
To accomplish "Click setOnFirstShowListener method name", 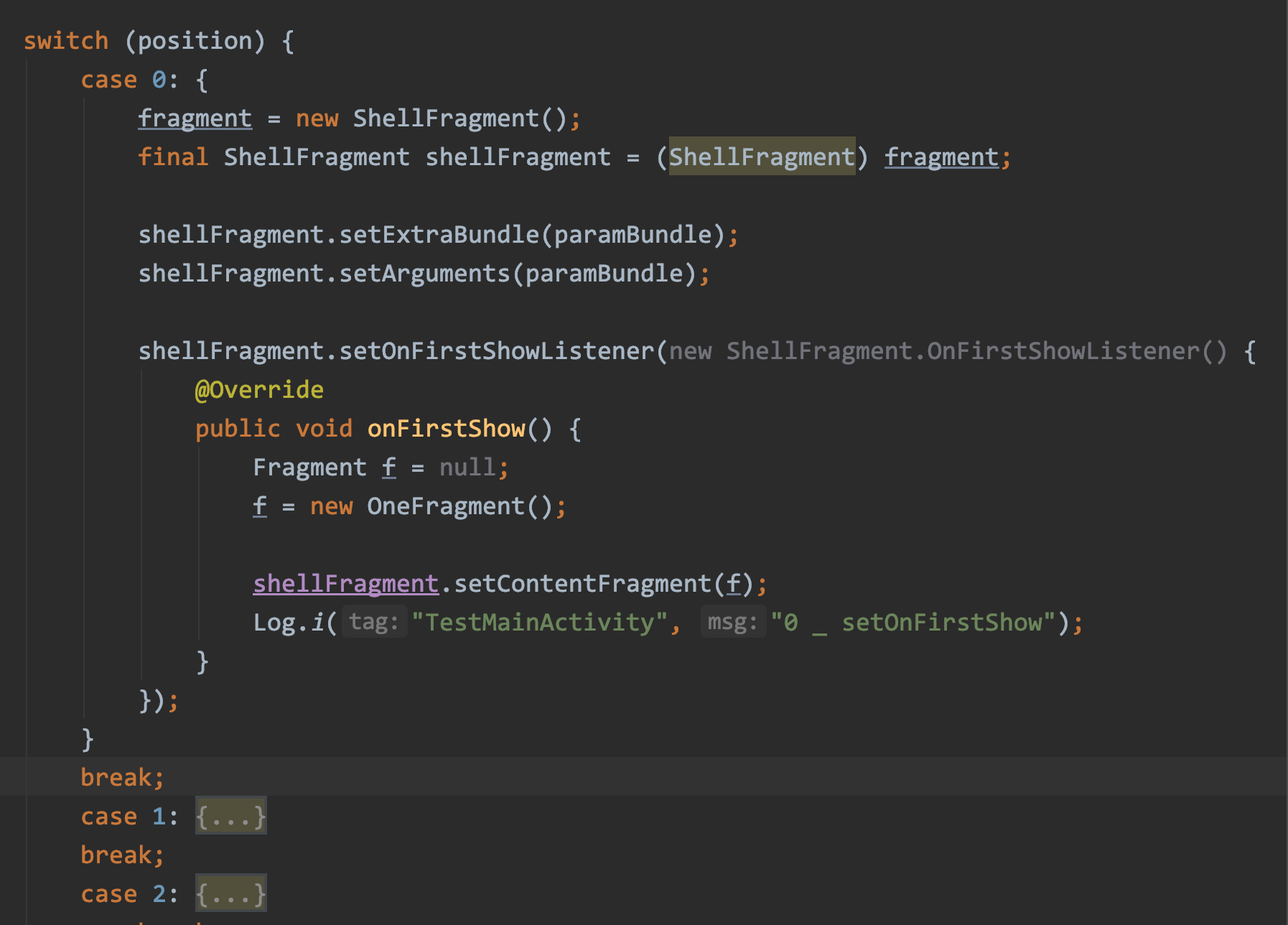I will [x=496, y=351].
